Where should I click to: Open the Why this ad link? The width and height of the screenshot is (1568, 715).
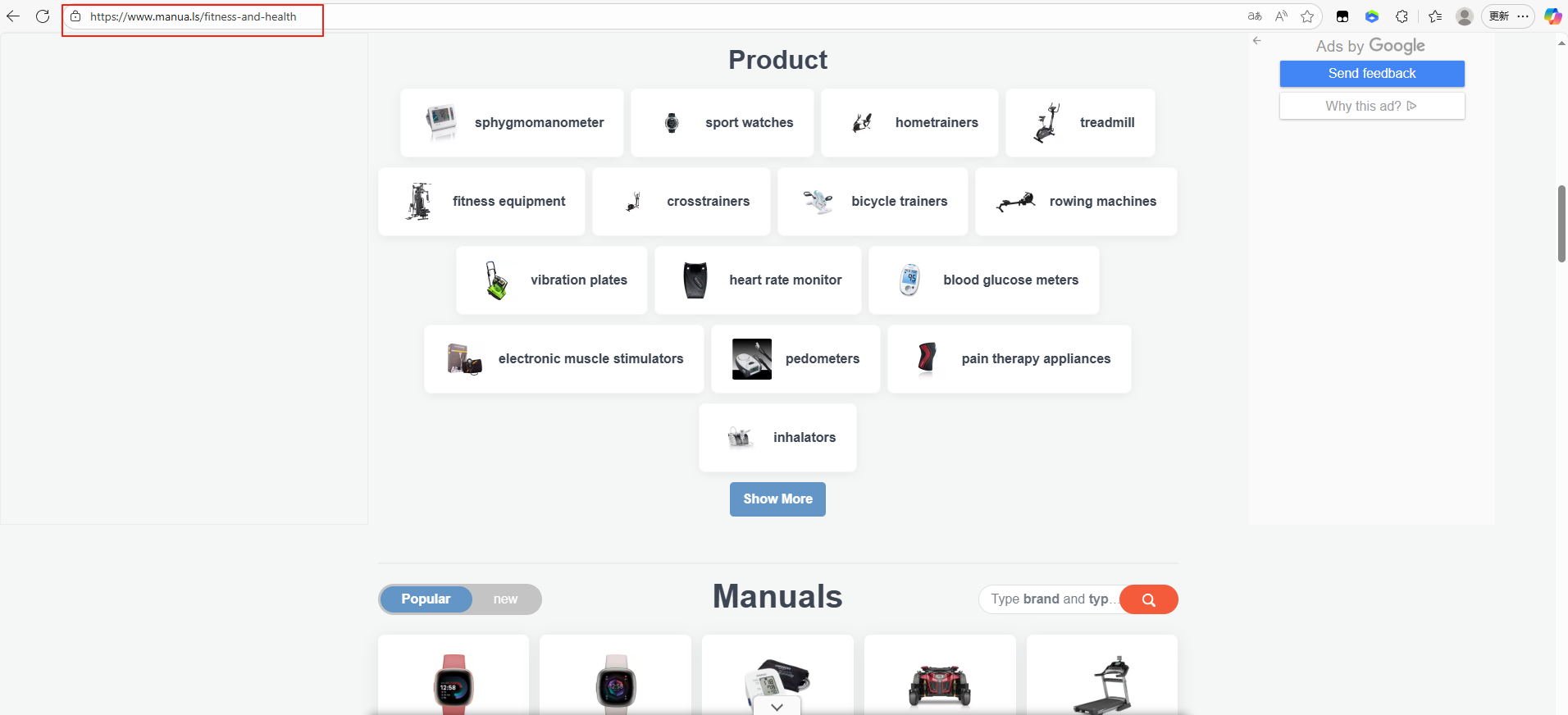pos(1372,106)
